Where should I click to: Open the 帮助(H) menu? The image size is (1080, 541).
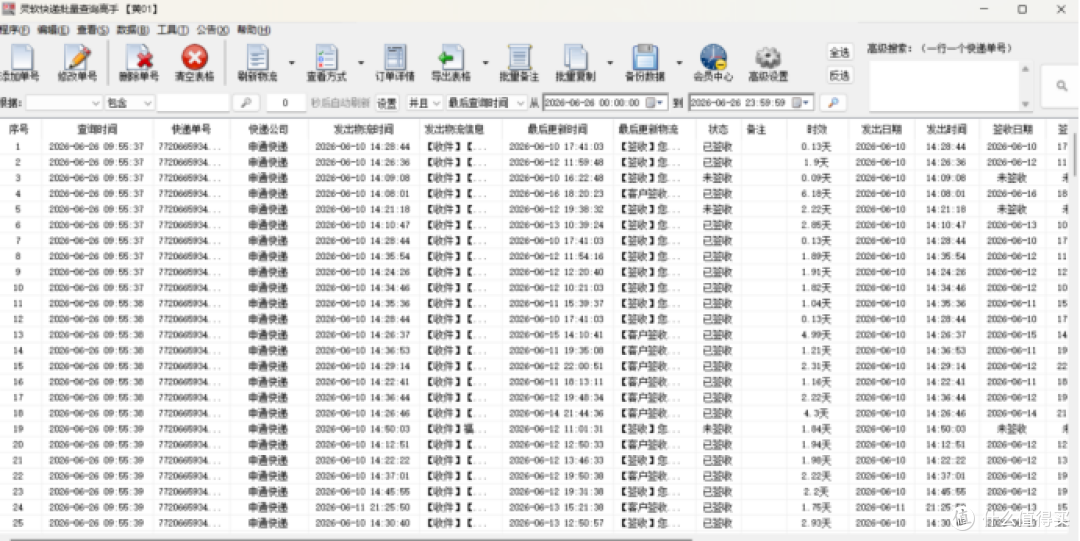pos(253,30)
